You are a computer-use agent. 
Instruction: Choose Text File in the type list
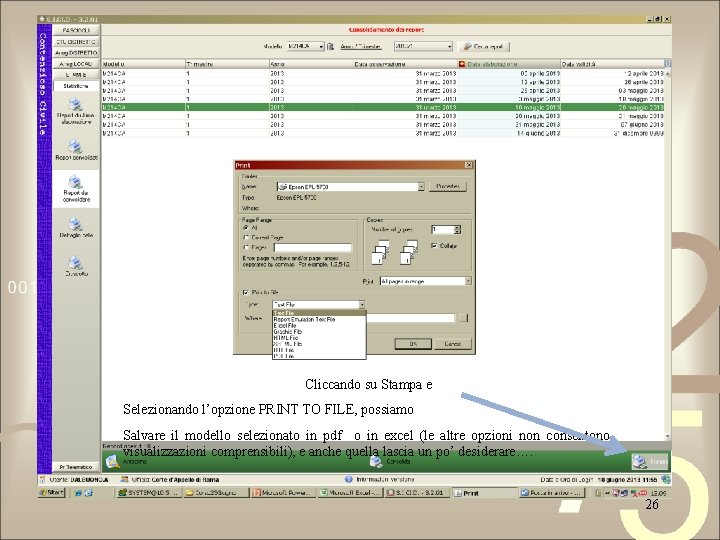click(x=319, y=313)
